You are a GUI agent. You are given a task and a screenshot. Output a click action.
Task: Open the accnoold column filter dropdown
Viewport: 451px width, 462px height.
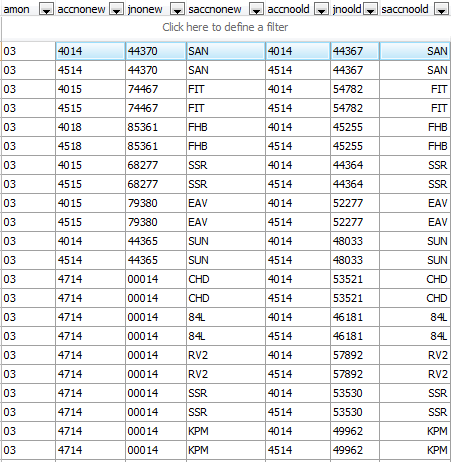[x=321, y=9]
